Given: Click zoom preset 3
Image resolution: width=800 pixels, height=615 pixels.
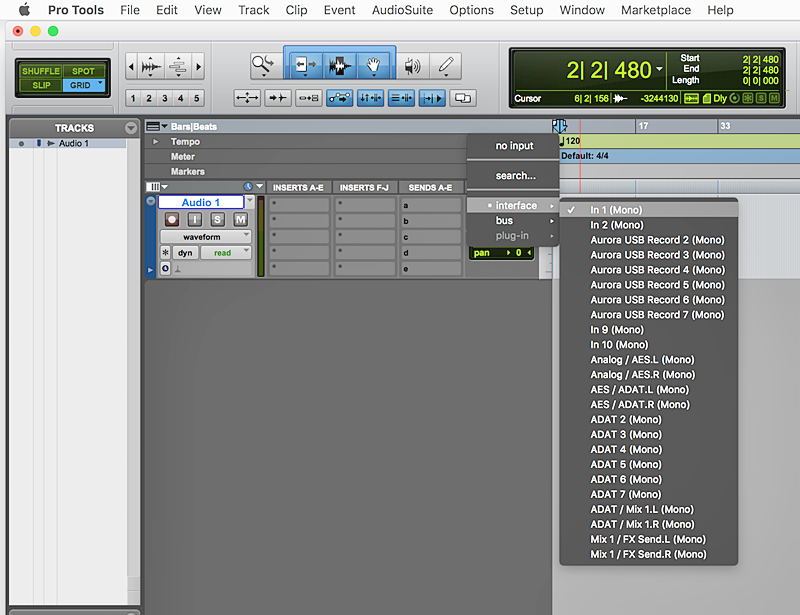Looking at the screenshot, I should click(x=165, y=98).
